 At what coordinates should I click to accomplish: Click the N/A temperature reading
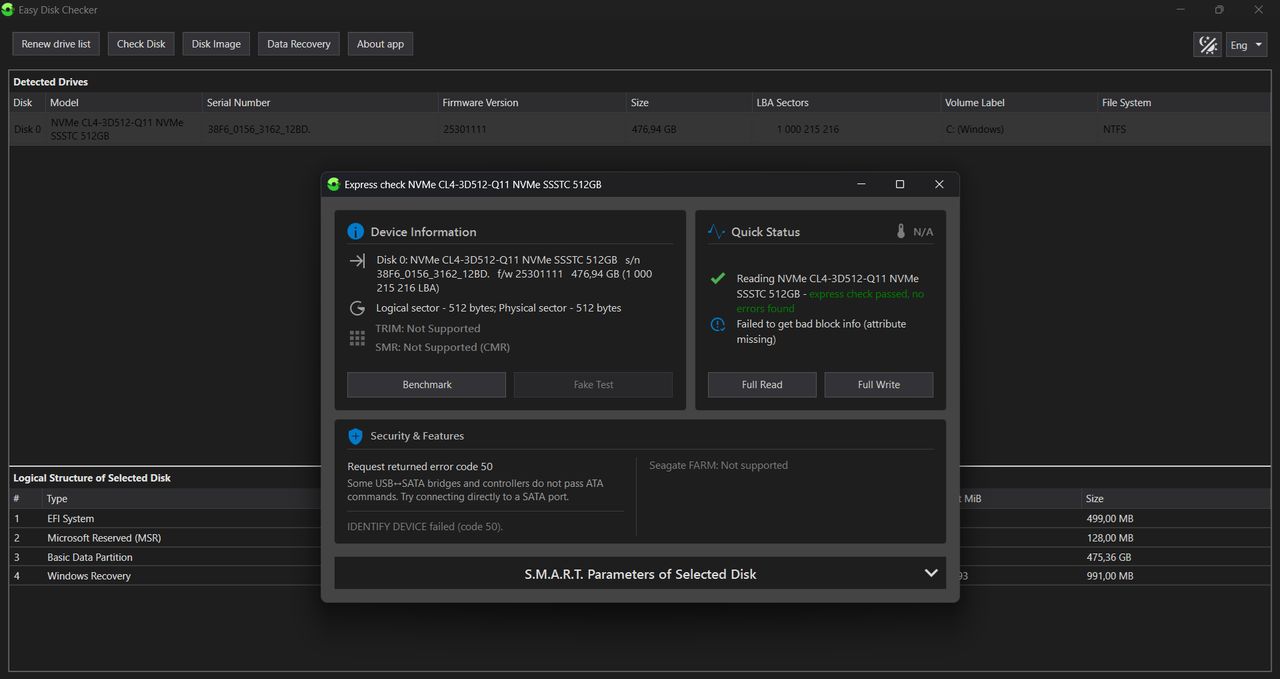pyautogui.click(x=923, y=232)
